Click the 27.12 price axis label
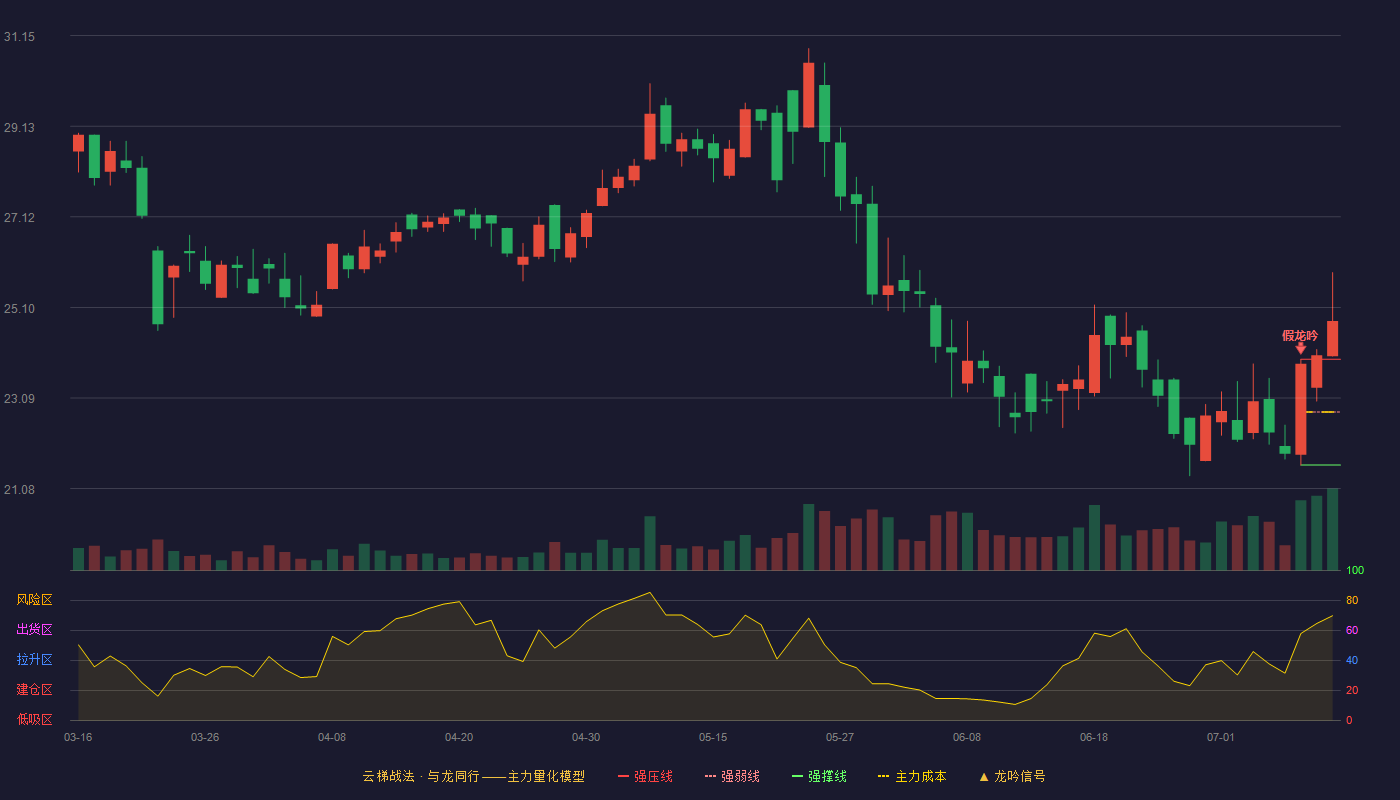The width and height of the screenshot is (1400, 800). tap(19, 218)
